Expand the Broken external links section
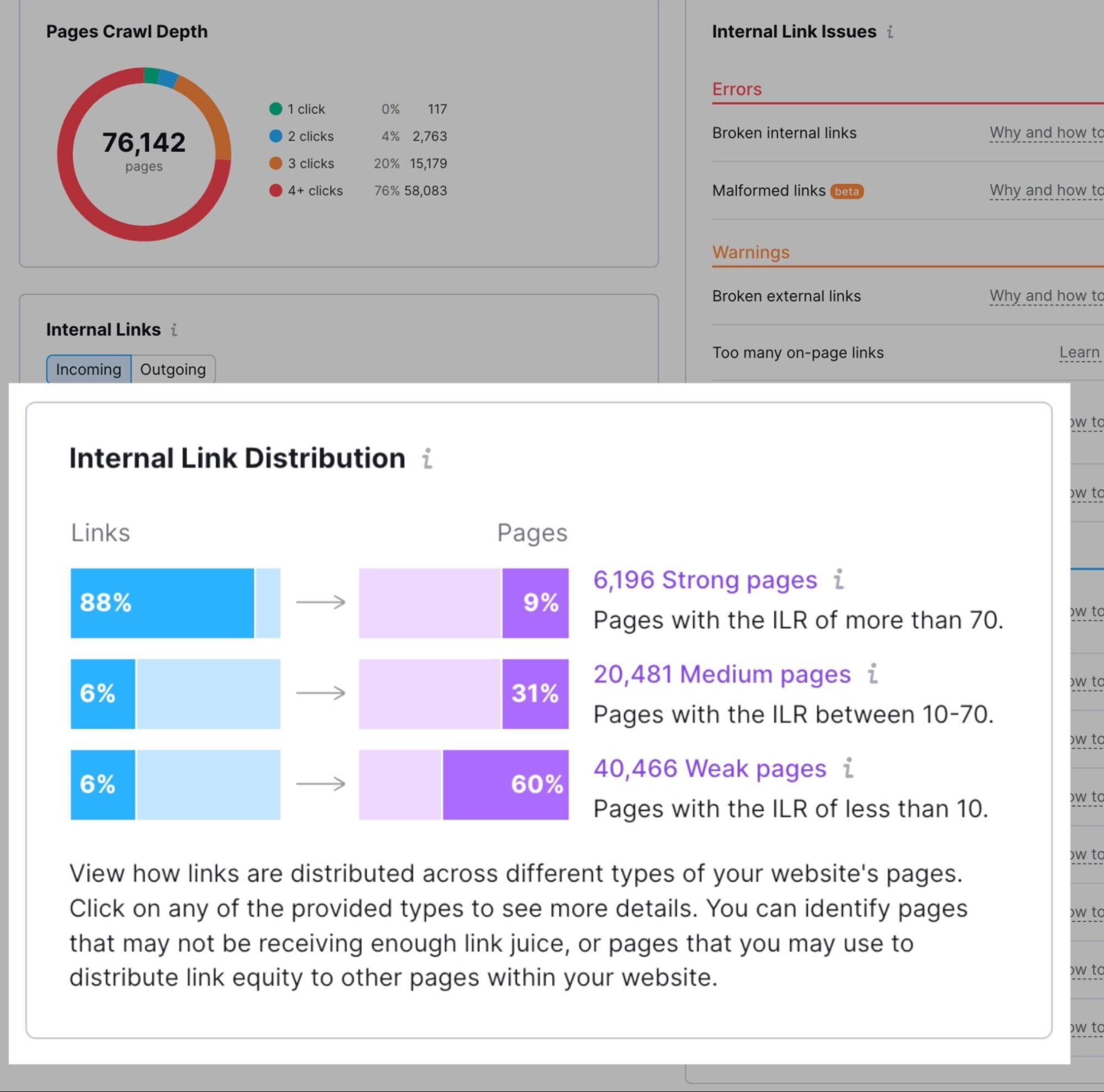 click(x=785, y=295)
